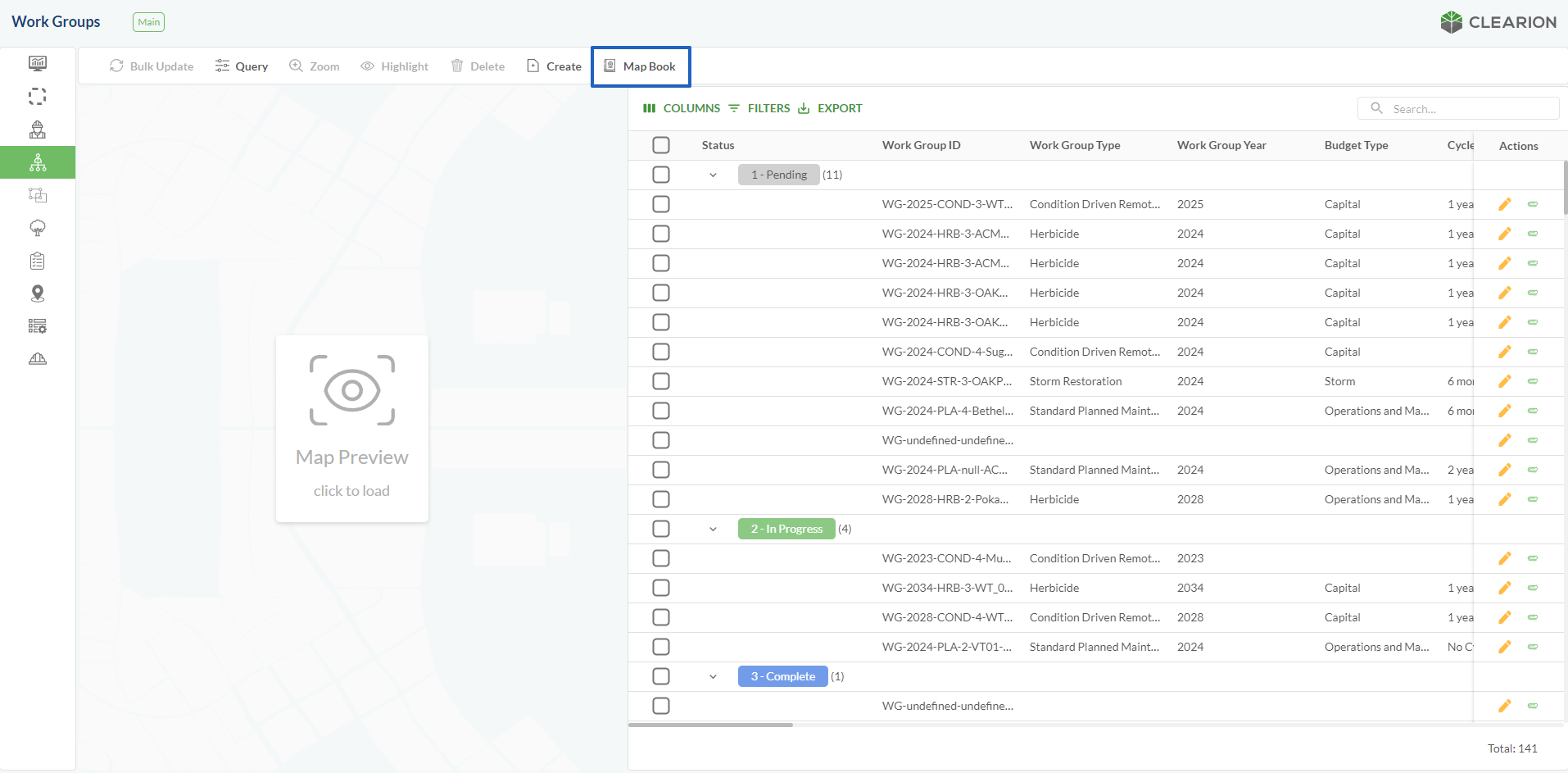This screenshot has height=773, width=1568.
Task: Click the hard hat icon in sidebar
Action: point(38,359)
